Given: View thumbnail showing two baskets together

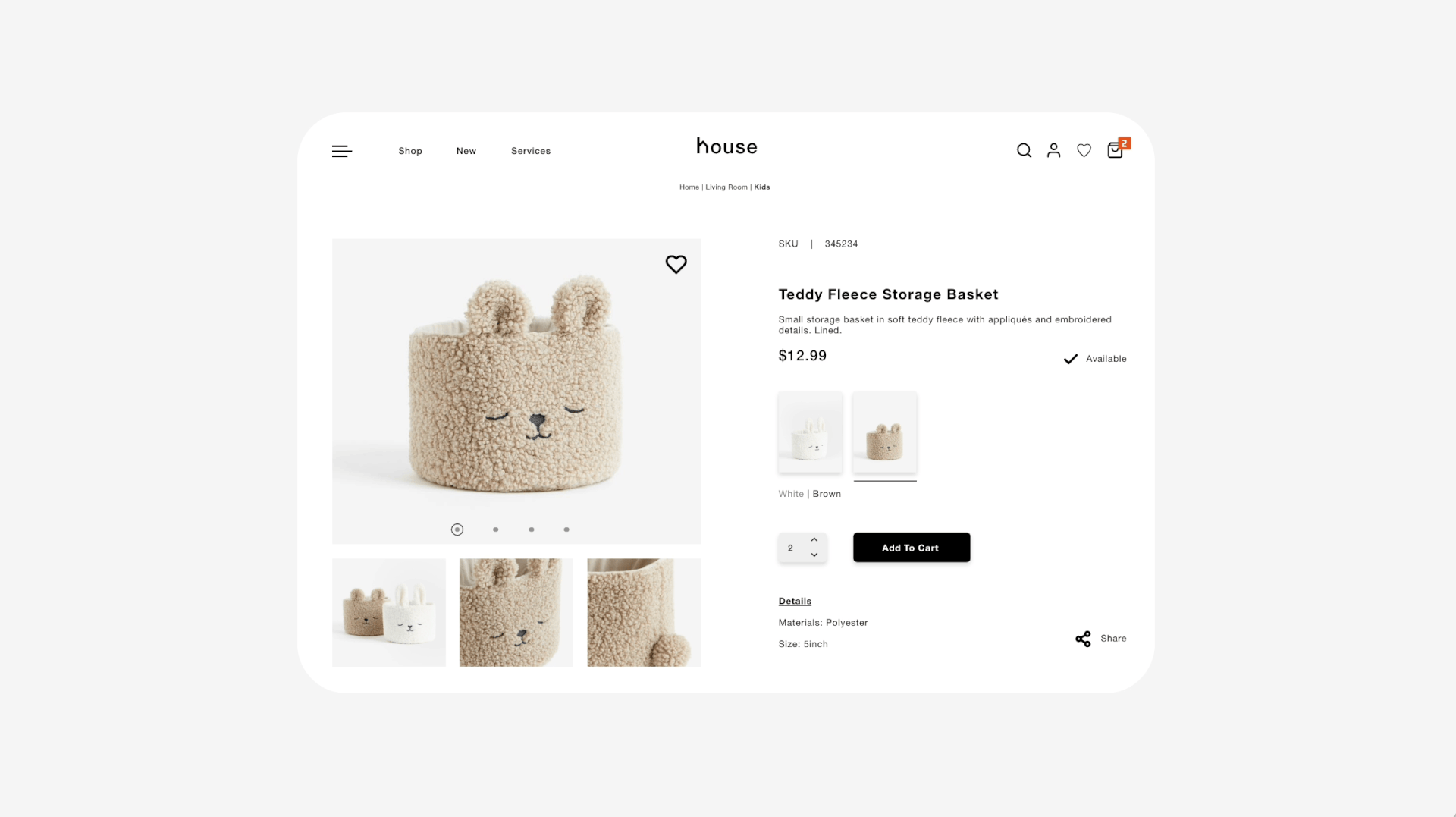Looking at the screenshot, I should click(389, 613).
